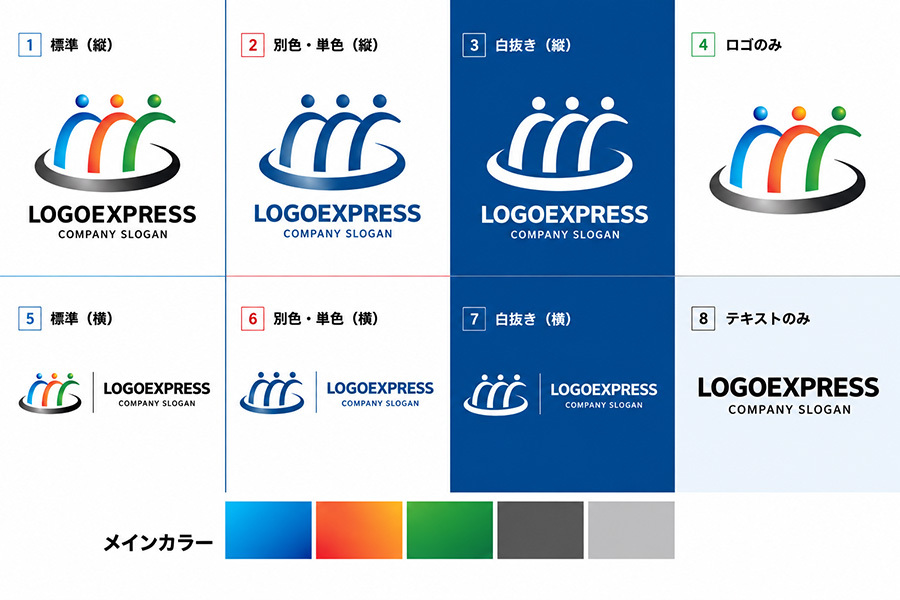900x600 pixels.
Task: Click the white reversed vertical logo
Action: (560, 144)
